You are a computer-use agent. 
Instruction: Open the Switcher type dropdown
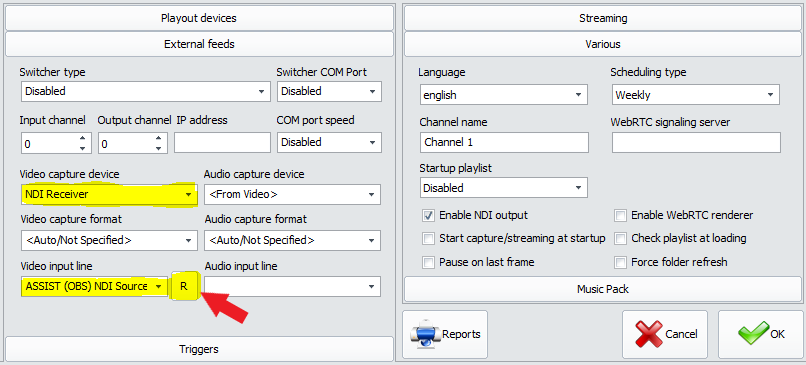click(146, 92)
